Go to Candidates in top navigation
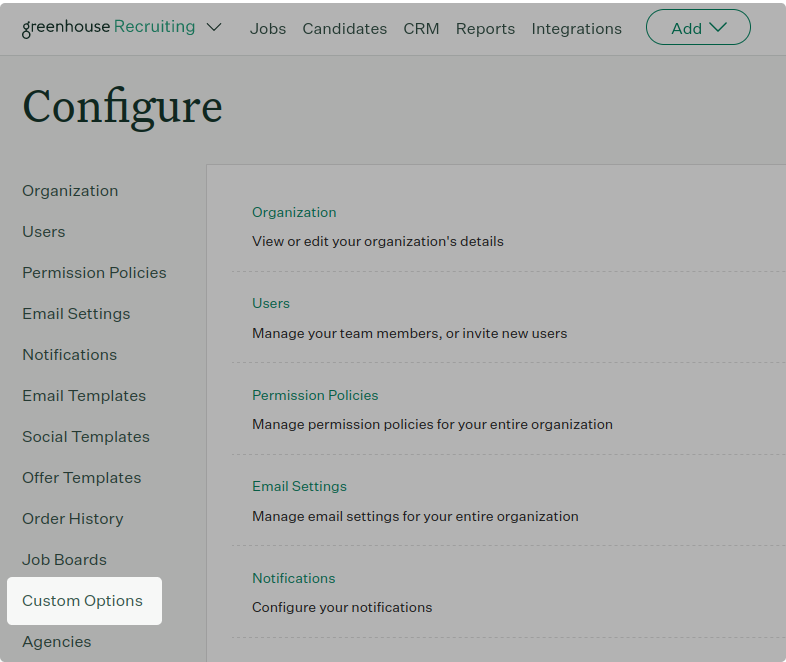The width and height of the screenshot is (786, 662). [x=344, y=28]
